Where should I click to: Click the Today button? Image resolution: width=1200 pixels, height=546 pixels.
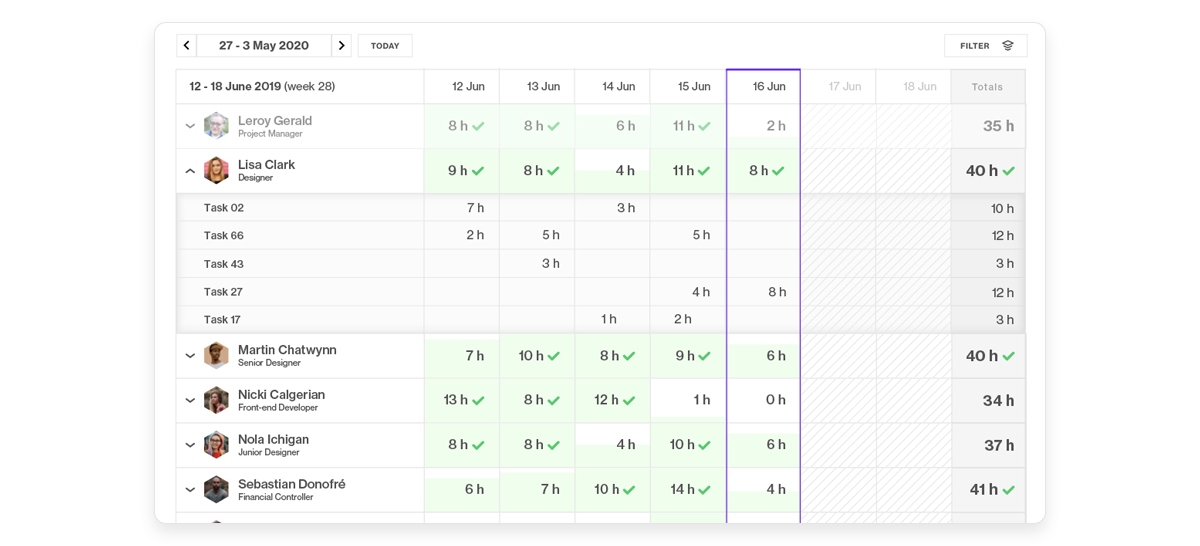[385, 46]
